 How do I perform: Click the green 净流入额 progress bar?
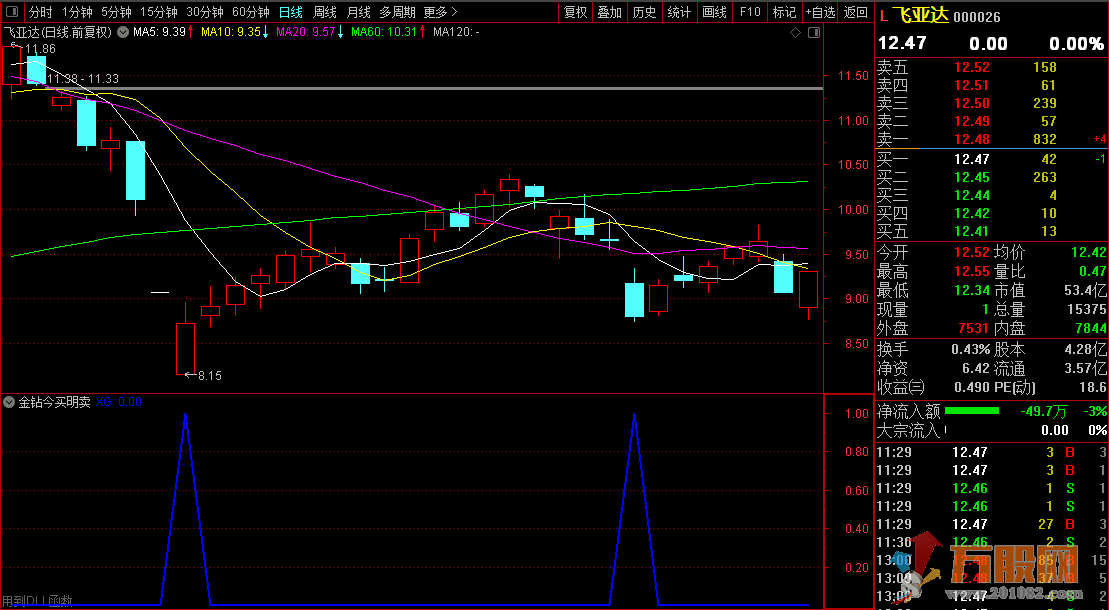coord(972,410)
